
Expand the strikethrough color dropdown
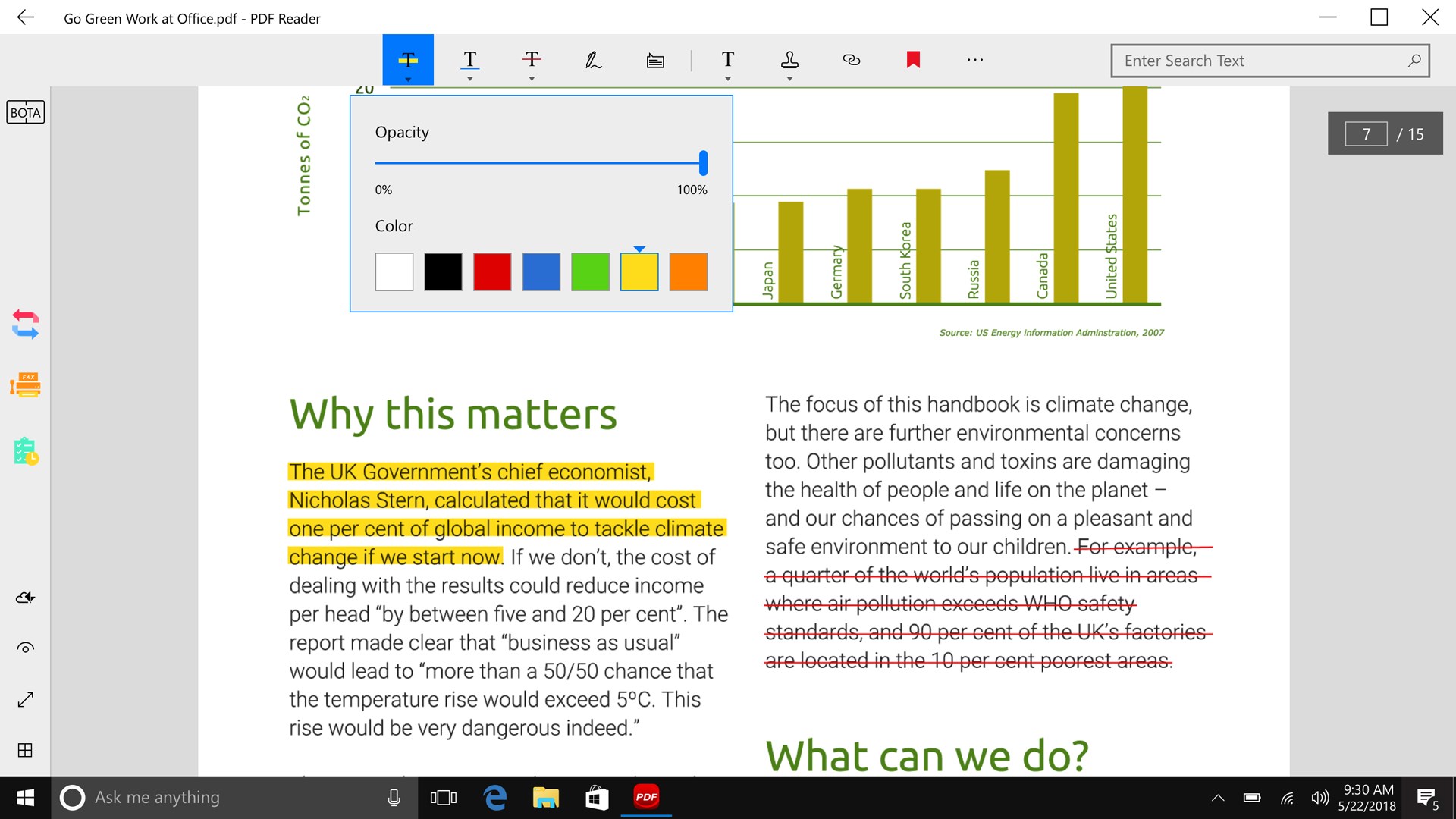(532, 77)
